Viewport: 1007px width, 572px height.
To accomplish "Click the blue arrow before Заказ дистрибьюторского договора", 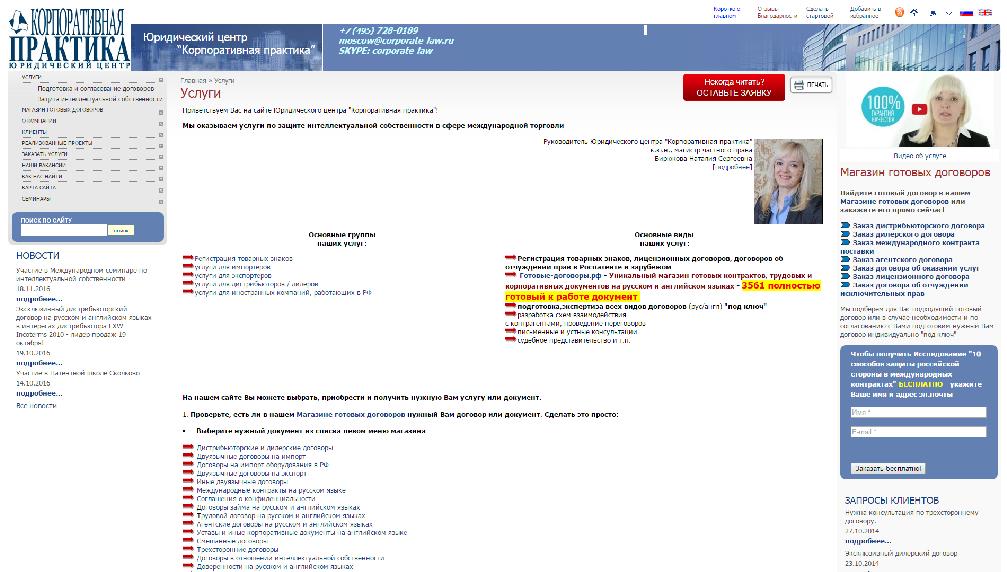I will click(845, 225).
